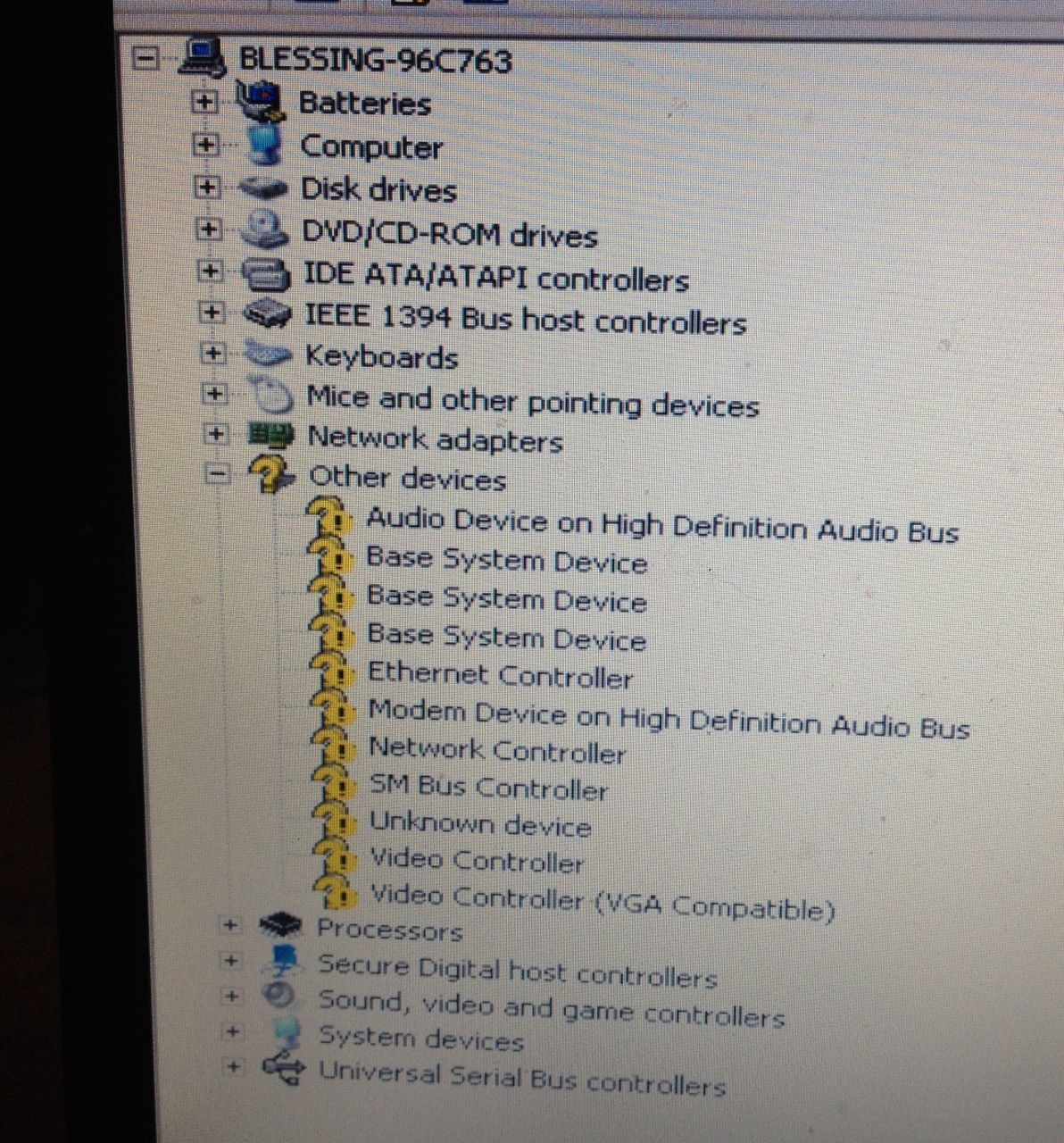Select Modem Device on High Definition Audio Bus

tap(669, 720)
